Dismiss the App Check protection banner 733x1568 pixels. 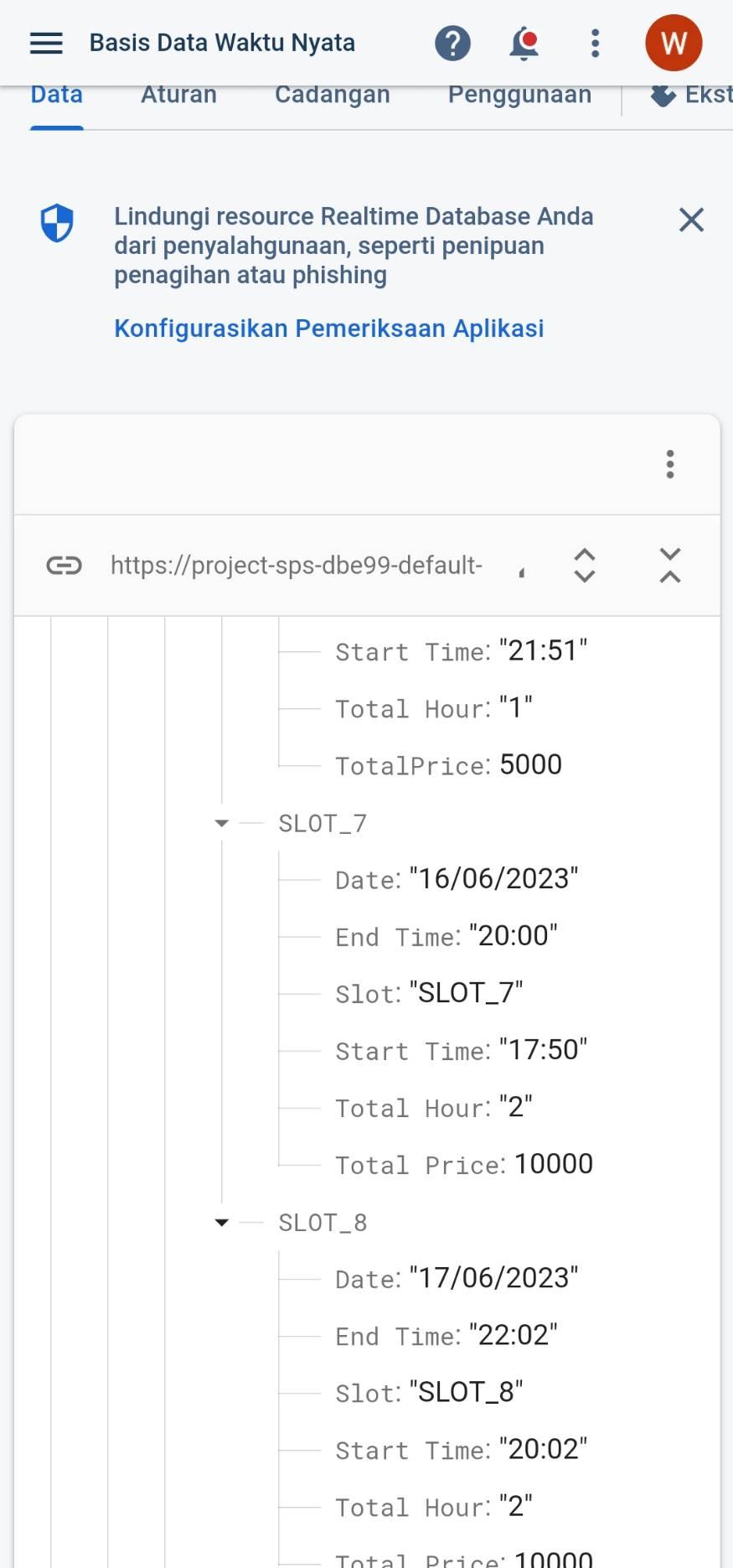(691, 220)
